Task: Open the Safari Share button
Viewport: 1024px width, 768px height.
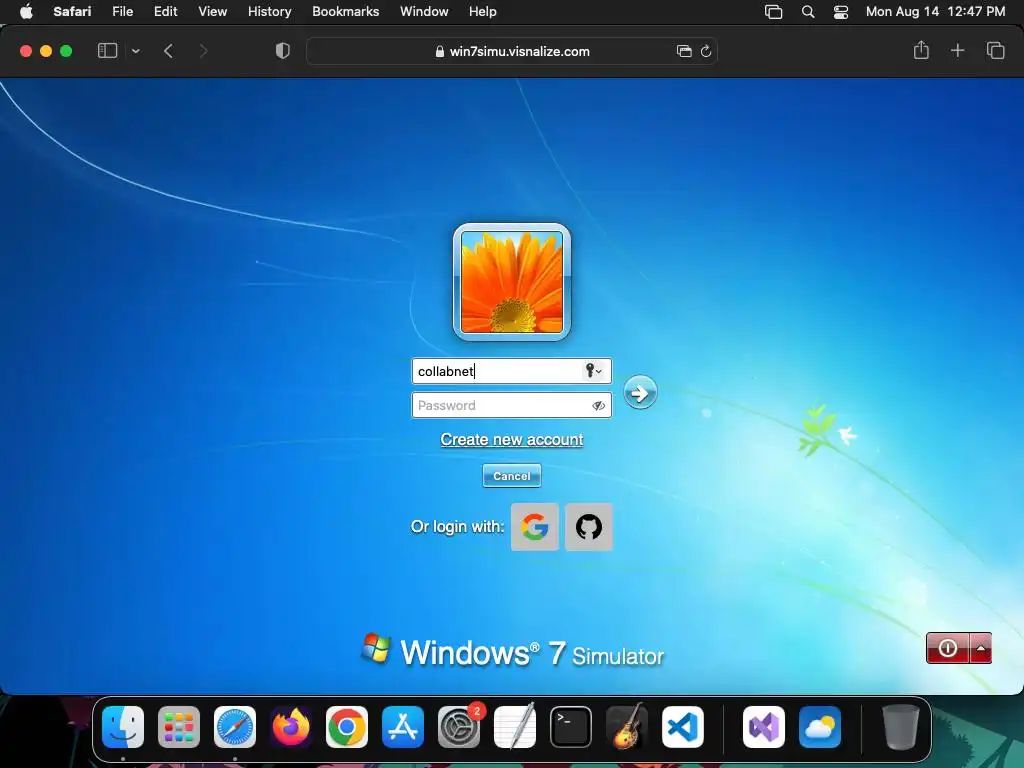Action: 921,50
